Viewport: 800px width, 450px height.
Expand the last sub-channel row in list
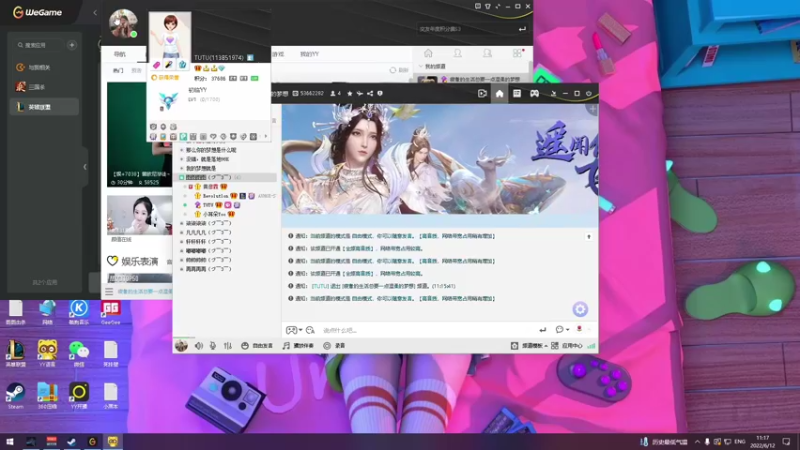181,269
